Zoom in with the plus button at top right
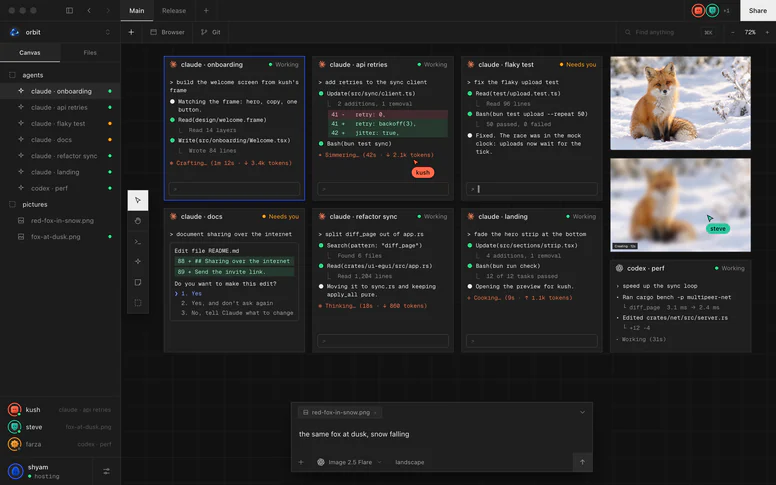776x485 pixels. coord(767,32)
